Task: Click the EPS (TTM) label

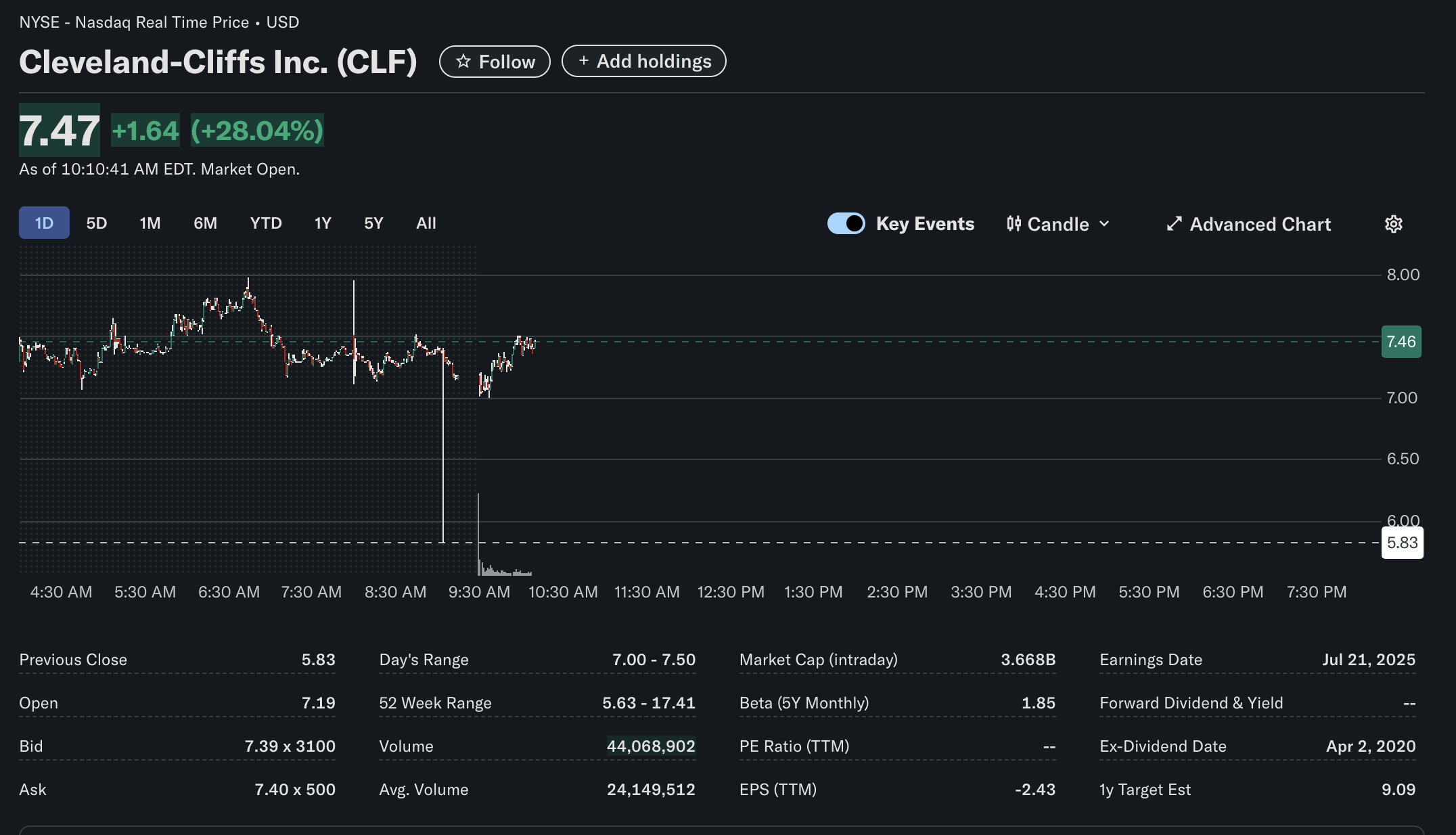Action: pos(778,790)
